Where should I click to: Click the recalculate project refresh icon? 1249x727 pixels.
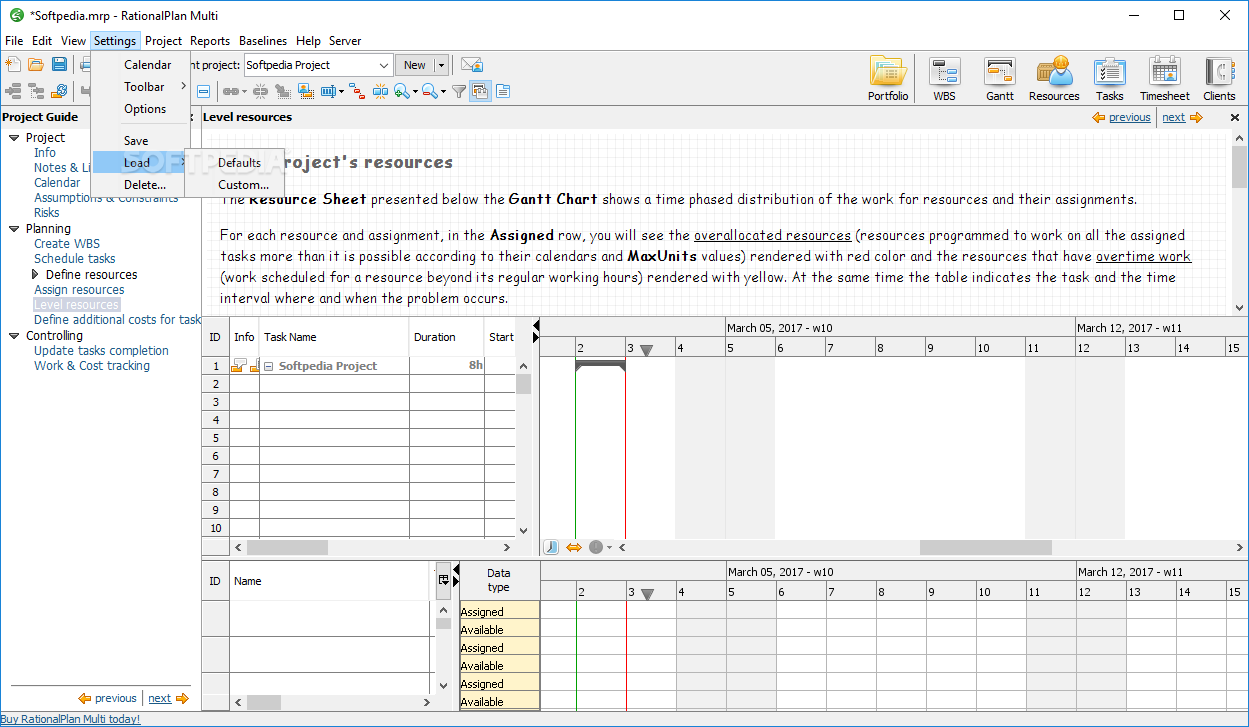click(x=59, y=91)
